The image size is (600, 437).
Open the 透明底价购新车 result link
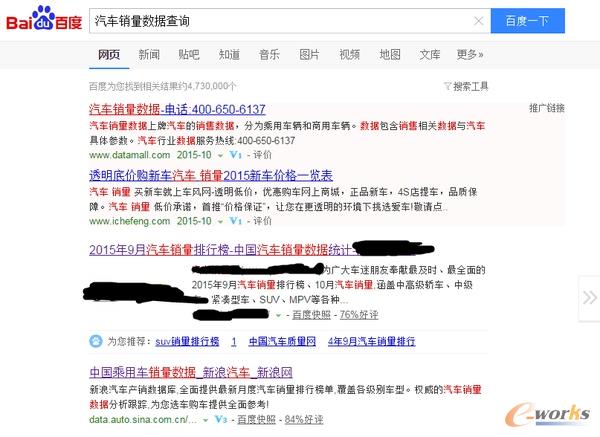click(x=211, y=176)
